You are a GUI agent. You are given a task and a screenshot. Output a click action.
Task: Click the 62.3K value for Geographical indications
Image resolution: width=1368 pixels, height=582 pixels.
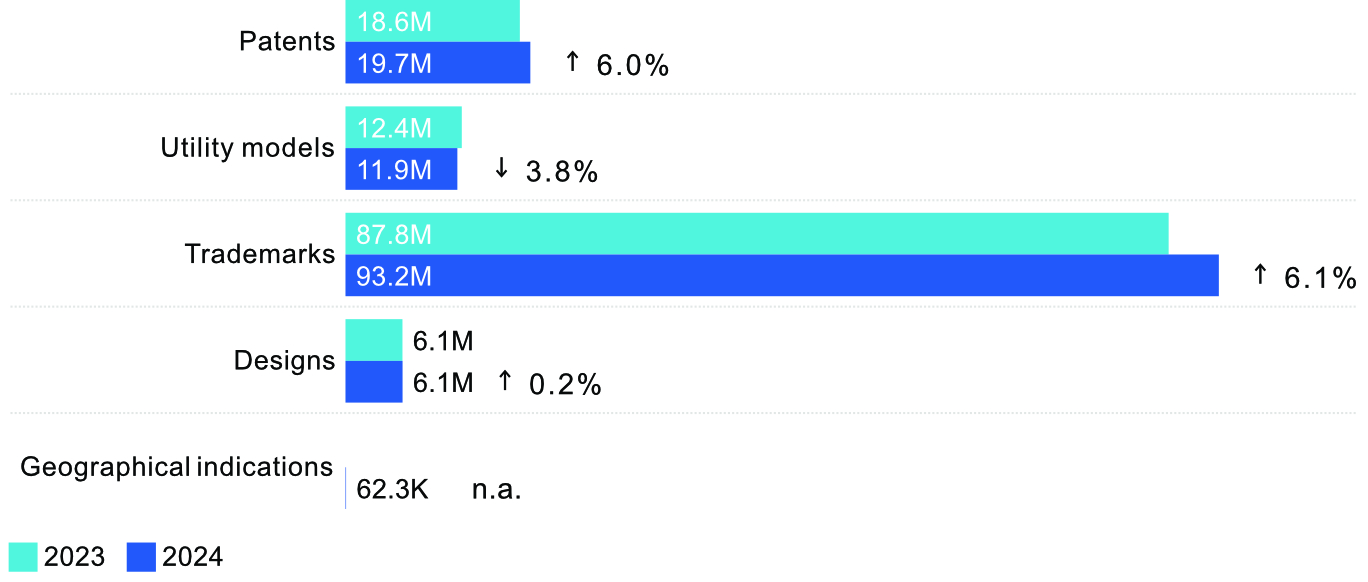(392, 490)
